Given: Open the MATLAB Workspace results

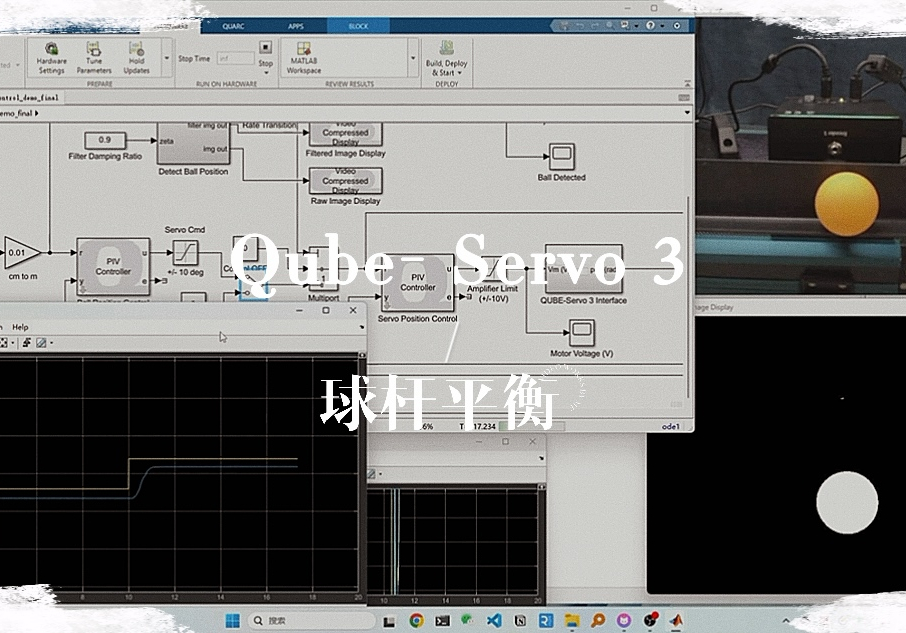Looking at the screenshot, I should click(x=303, y=58).
